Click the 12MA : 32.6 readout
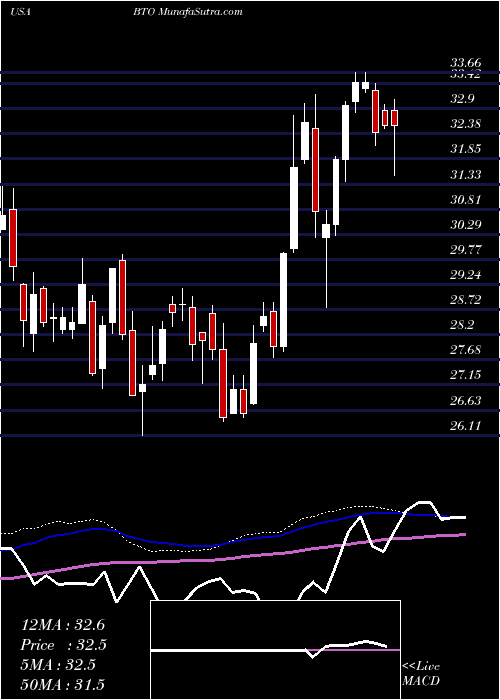Image resolution: width=500 pixels, height=700 pixels. click(x=63, y=625)
